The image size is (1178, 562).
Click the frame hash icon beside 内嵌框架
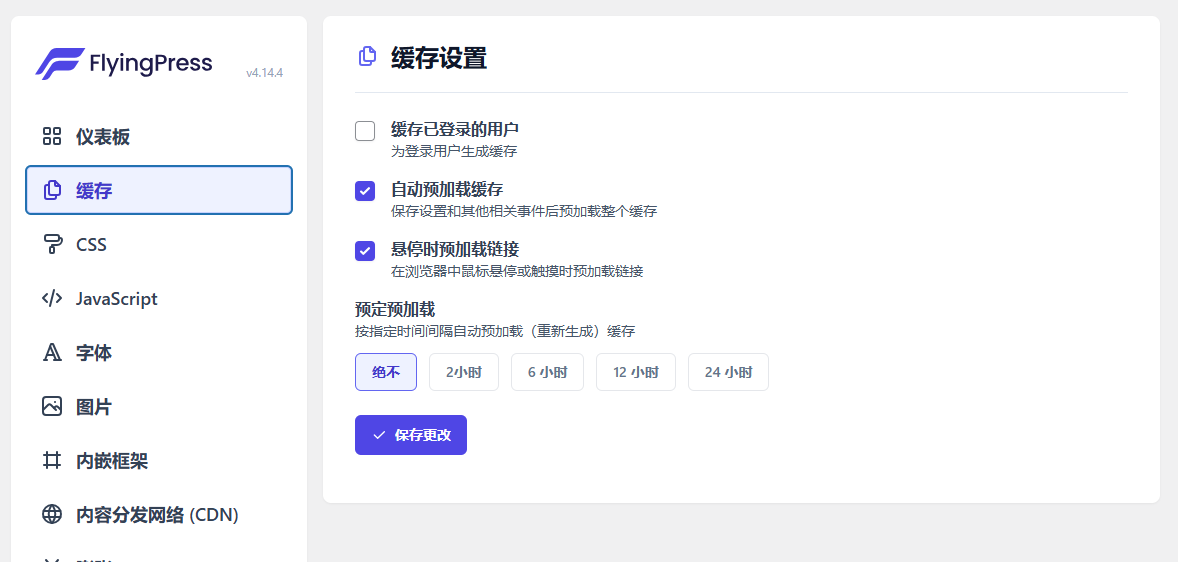[52, 461]
